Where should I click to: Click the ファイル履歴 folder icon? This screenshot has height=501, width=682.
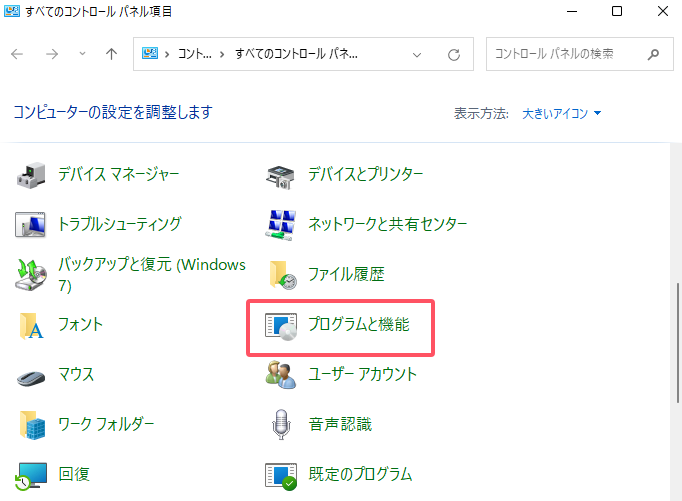click(281, 274)
